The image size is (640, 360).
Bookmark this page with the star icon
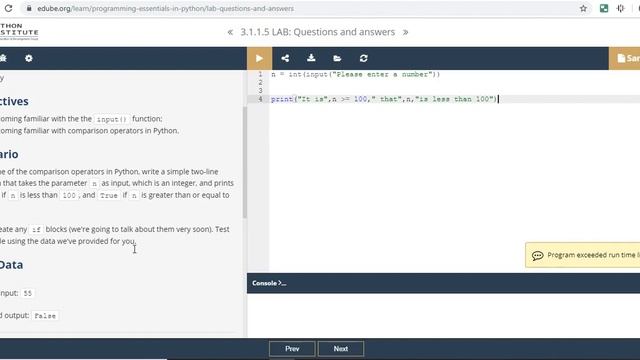click(583, 9)
